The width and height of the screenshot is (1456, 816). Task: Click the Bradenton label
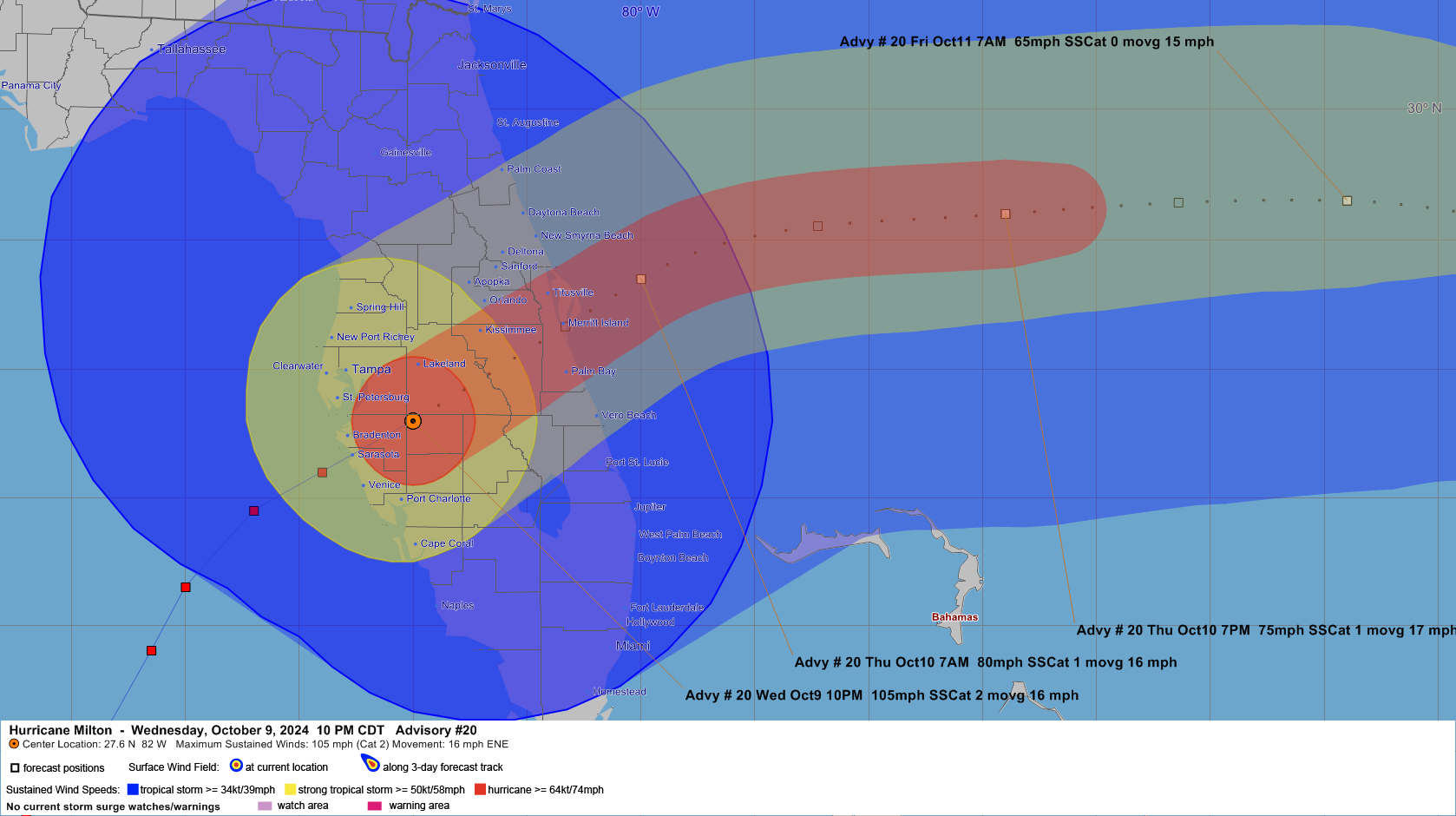coord(377,435)
